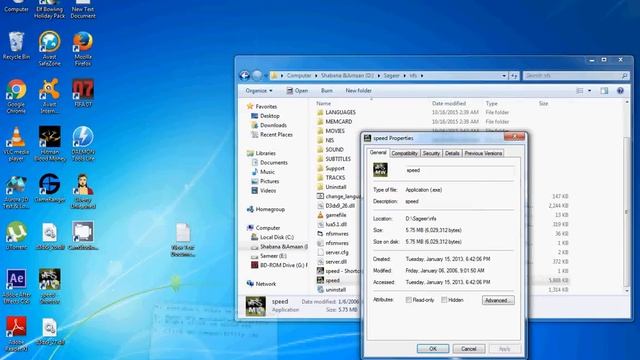Open the Previous Versions tab
The height and width of the screenshot is (360, 640).
click(x=483, y=153)
